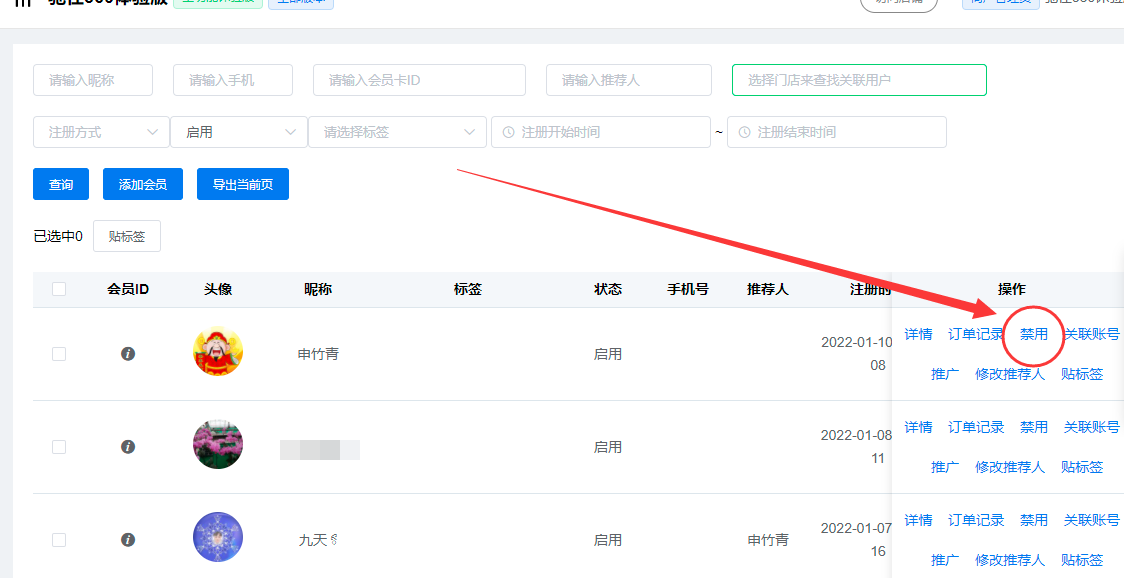This screenshot has width=1124, height=578.
Task: Open 订单记录 for 申竹青 row
Action: (976, 334)
